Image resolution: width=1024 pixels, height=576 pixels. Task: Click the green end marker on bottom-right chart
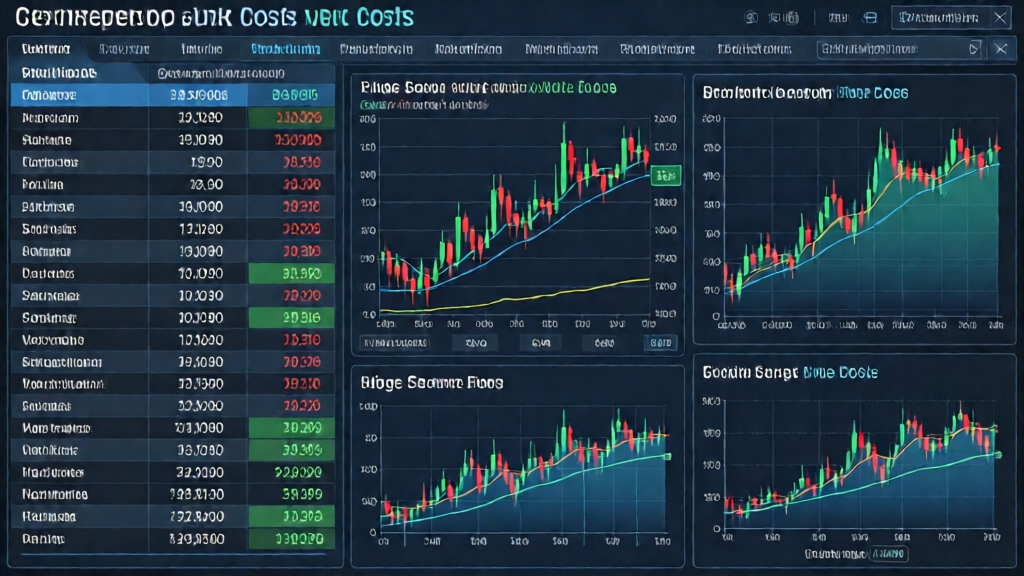(x=998, y=455)
